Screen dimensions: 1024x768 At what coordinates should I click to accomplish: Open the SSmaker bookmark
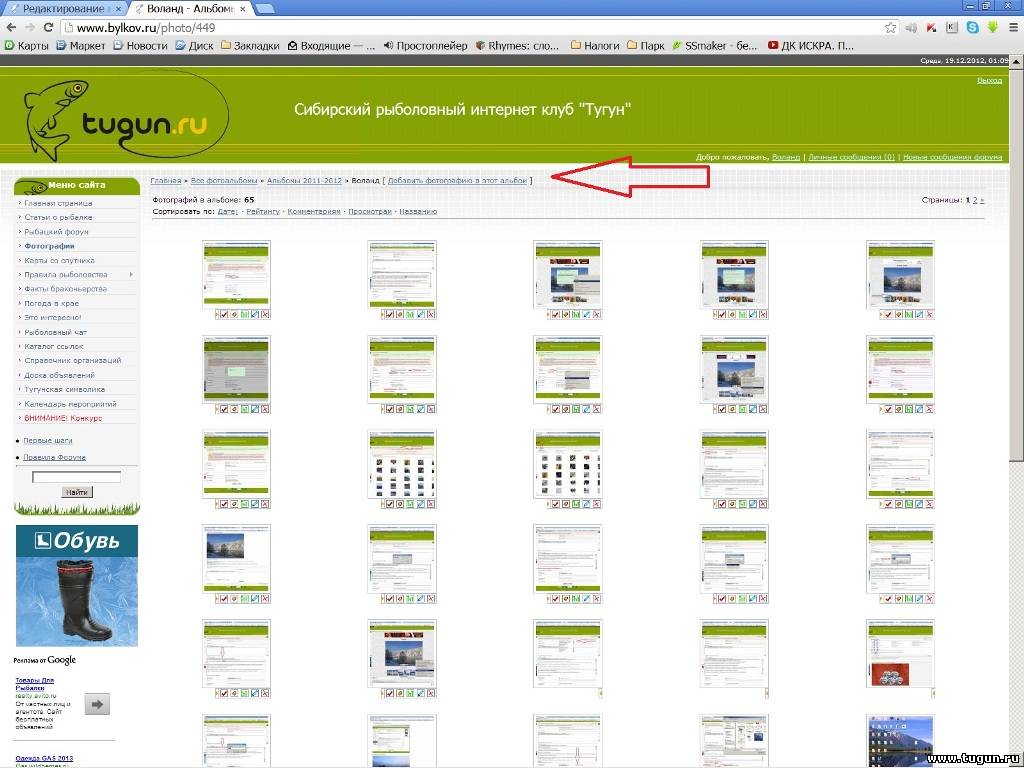pyautogui.click(x=714, y=46)
